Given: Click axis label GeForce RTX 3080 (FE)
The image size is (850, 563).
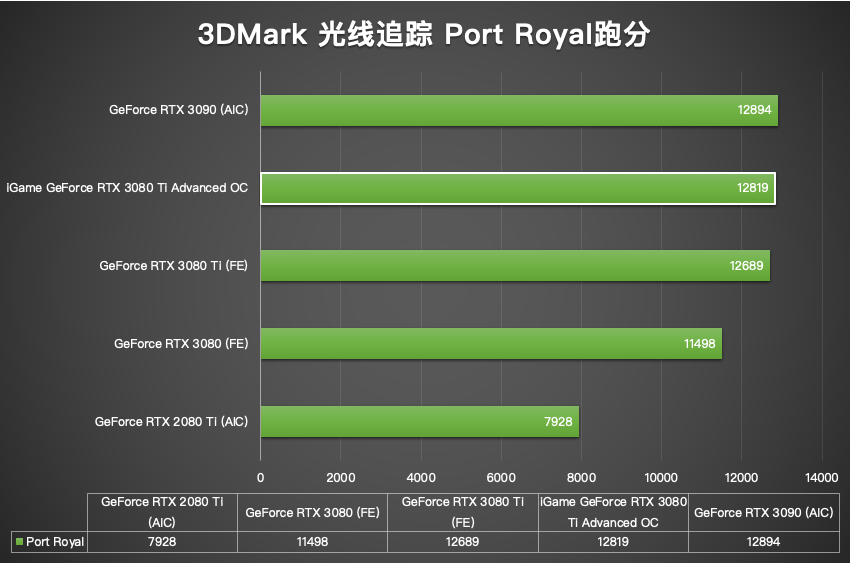Looking at the screenshot, I should click(x=181, y=344).
